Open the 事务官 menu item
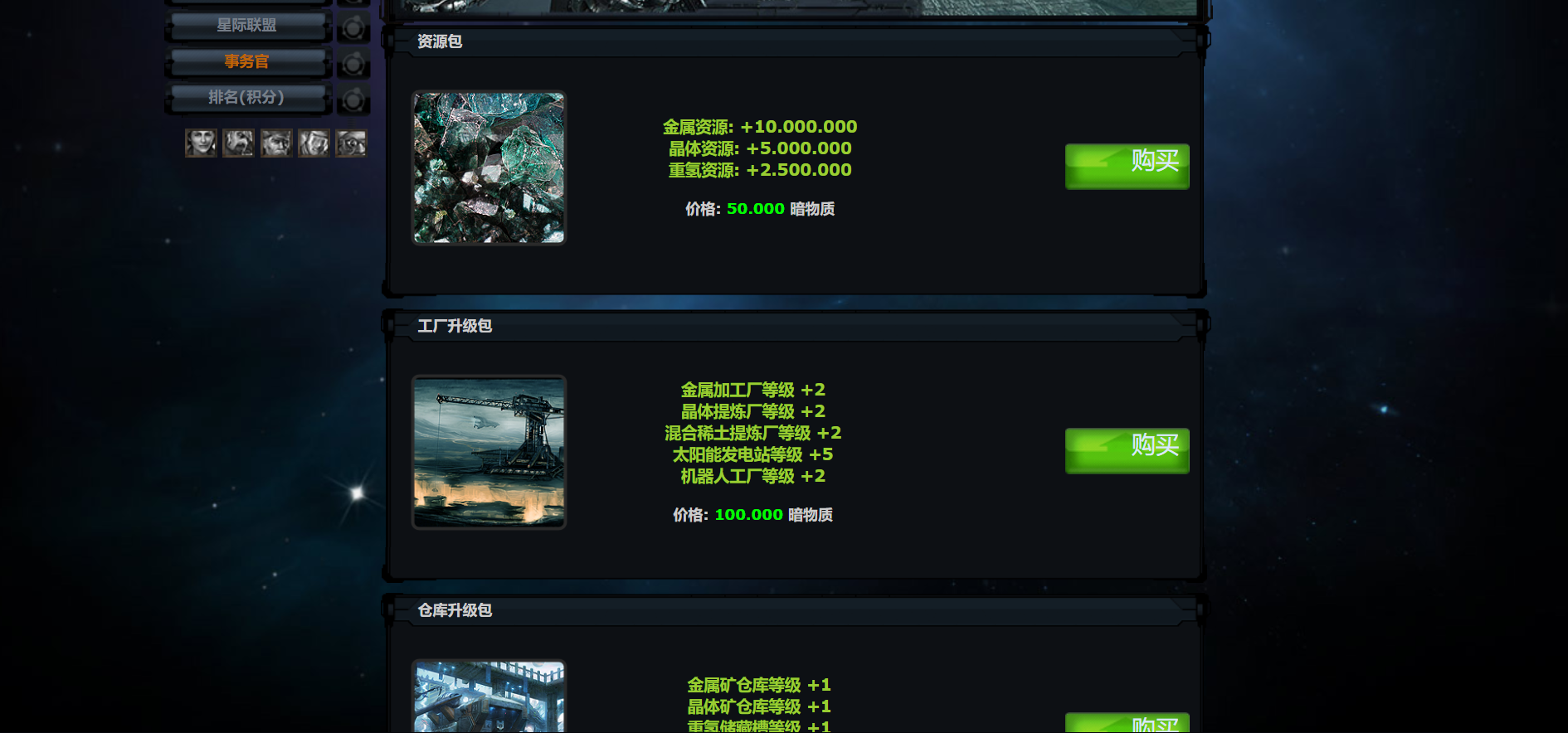This screenshot has width=1568, height=733. 247,62
